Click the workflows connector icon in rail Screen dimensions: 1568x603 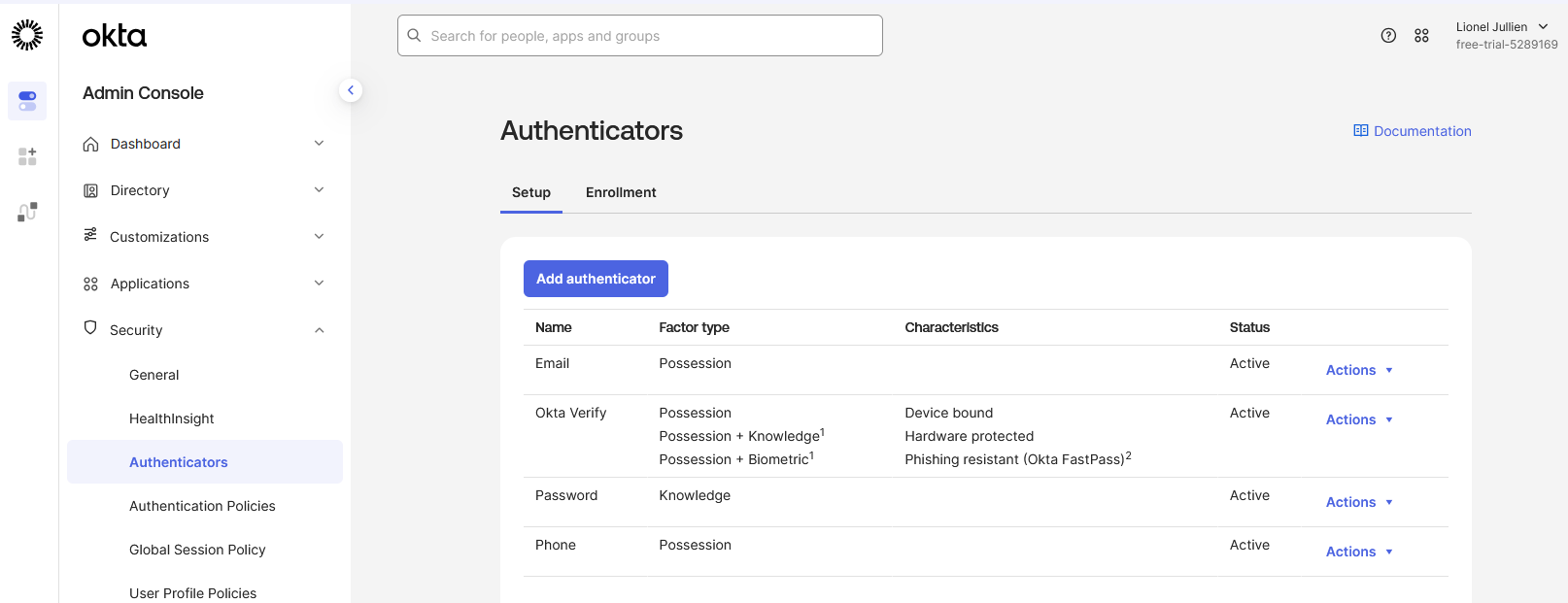click(27, 212)
